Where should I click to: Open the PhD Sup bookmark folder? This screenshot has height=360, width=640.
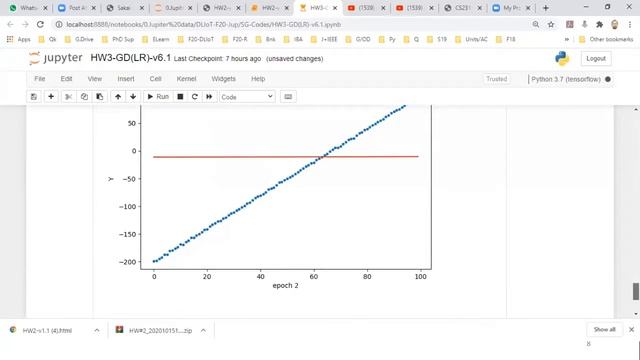[118, 39]
